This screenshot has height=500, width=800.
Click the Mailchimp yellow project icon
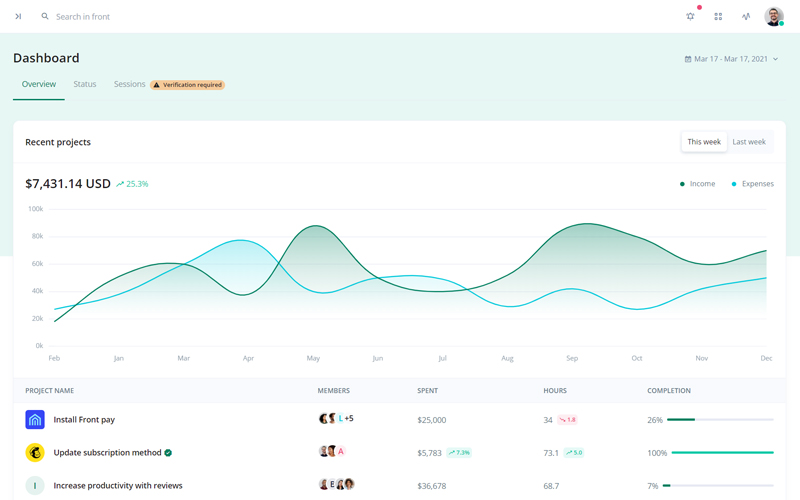pos(35,453)
